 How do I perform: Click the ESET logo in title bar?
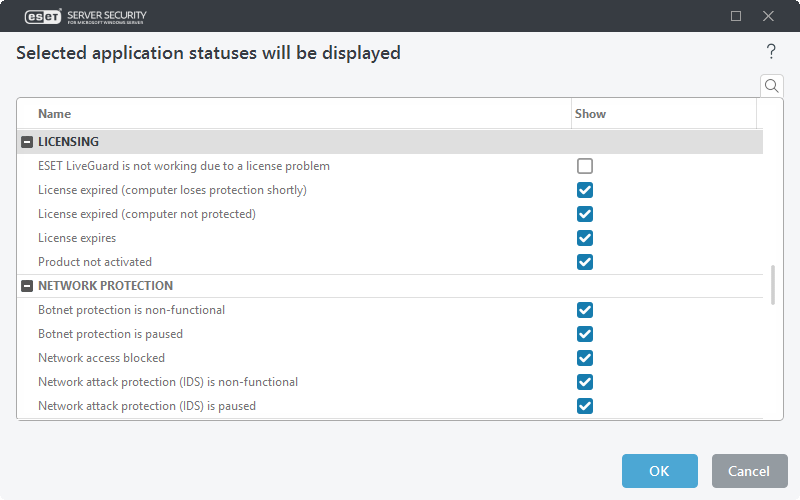(42, 16)
